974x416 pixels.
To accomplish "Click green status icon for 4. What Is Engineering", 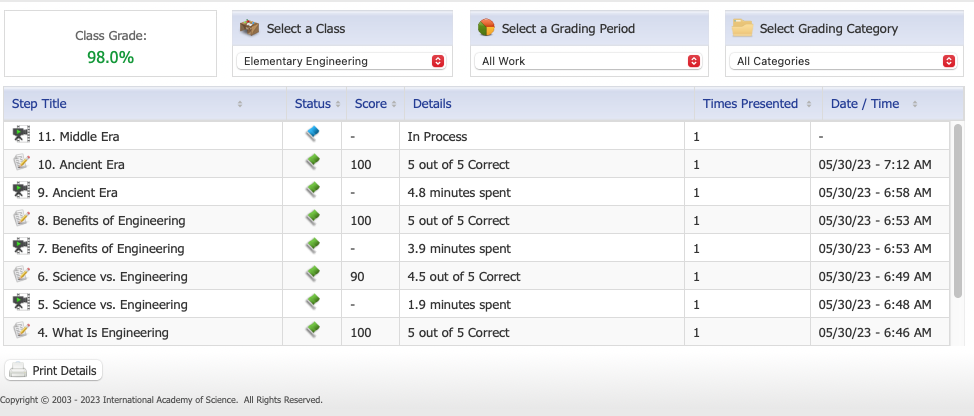I will (x=312, y=330).
